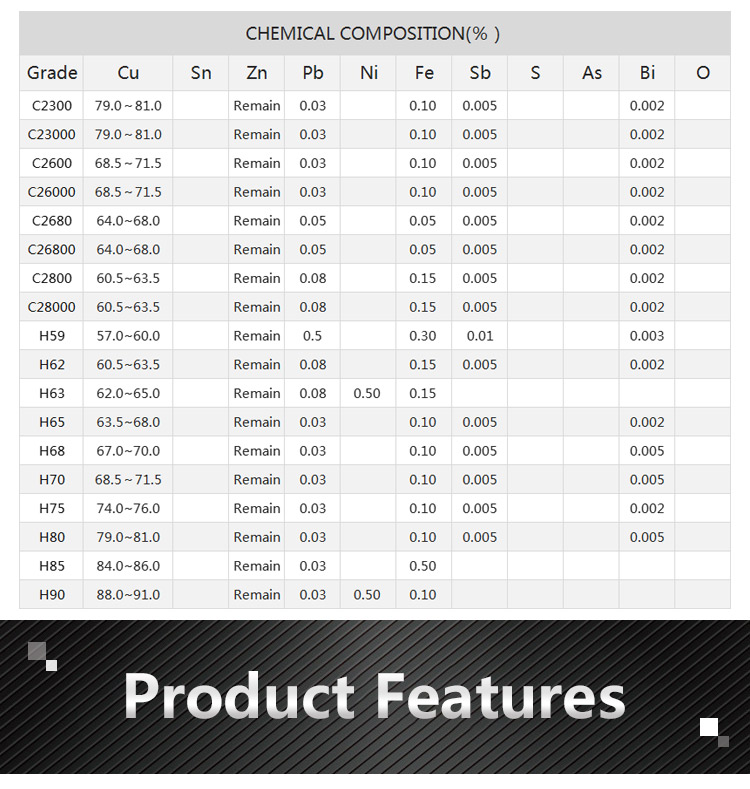The width and height of the screenshot is (750, 789).
Task: Click the Grade column header
Action: tap(52, 73)
